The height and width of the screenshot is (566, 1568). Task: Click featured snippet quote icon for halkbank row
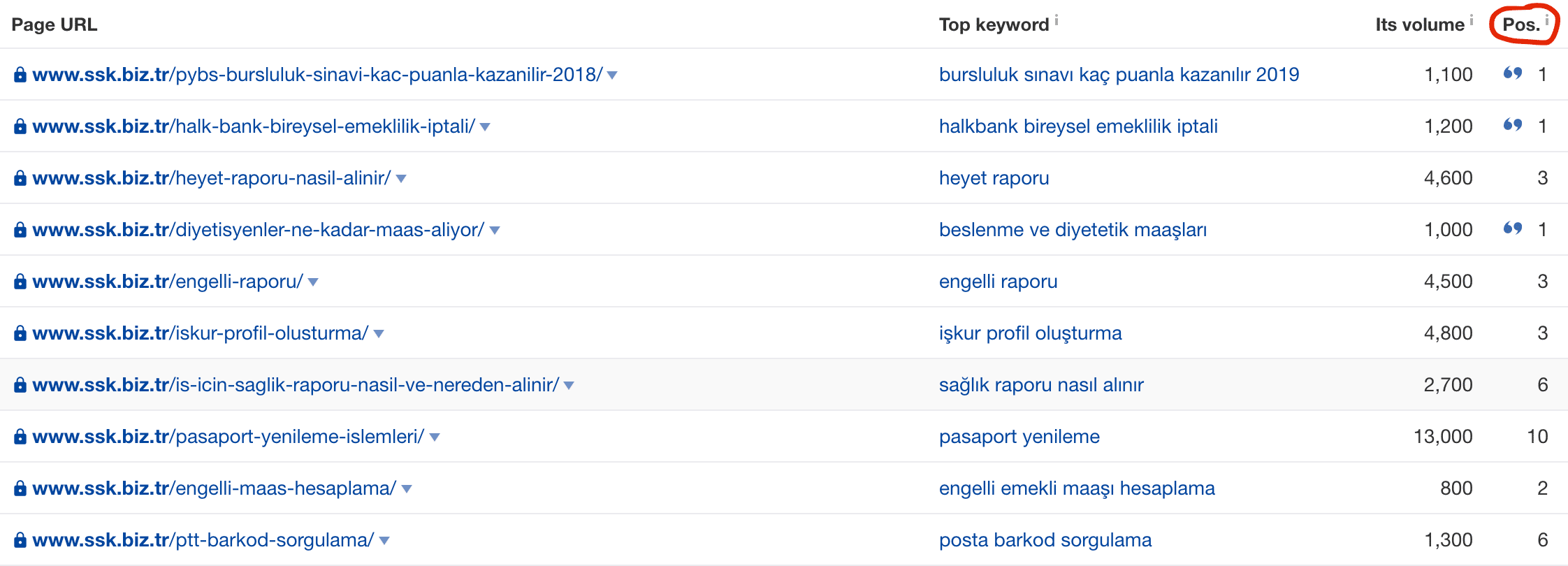pos(1513,125)
